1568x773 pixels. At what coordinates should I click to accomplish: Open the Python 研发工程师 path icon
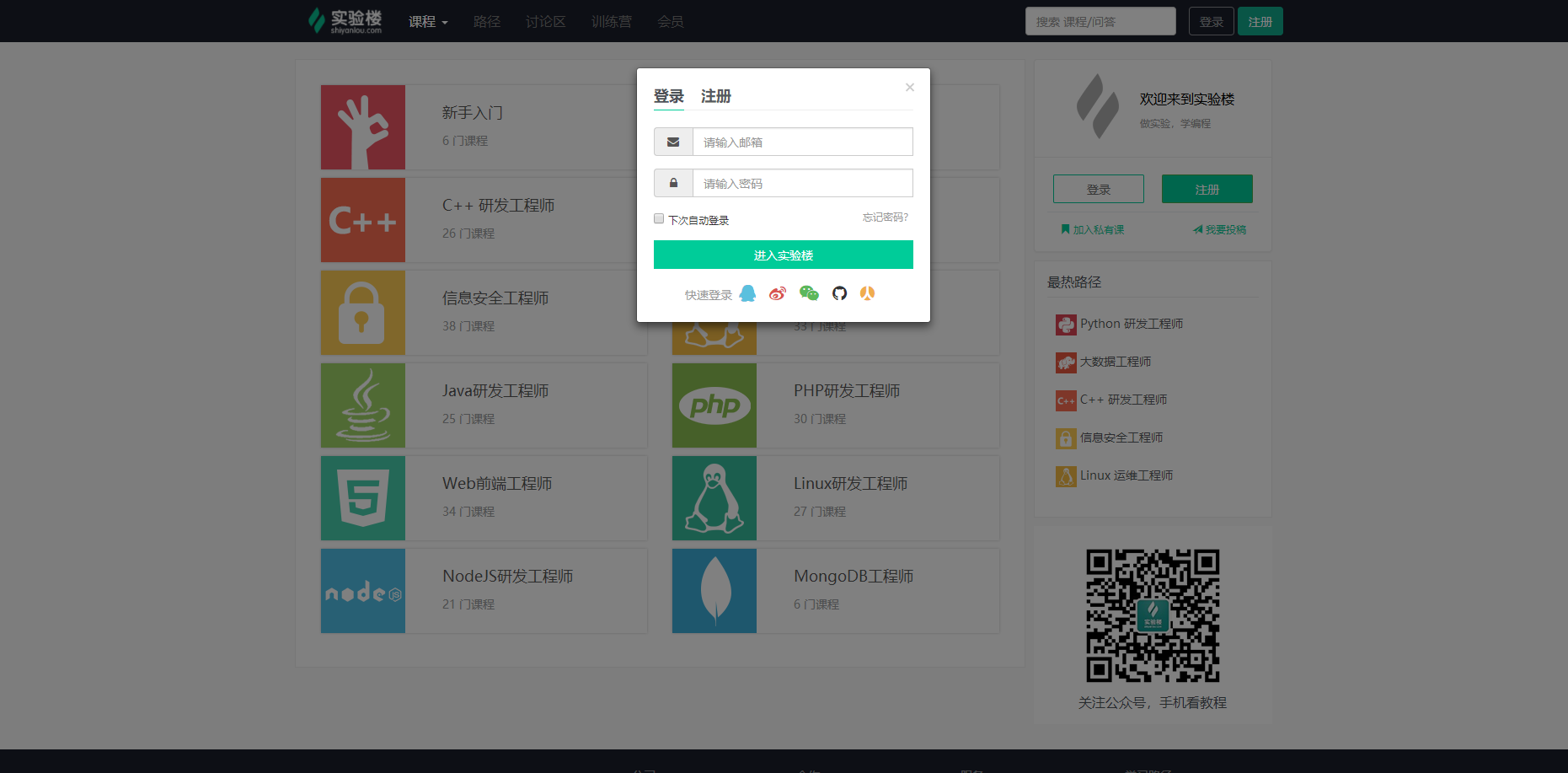tap(1065, 324)
